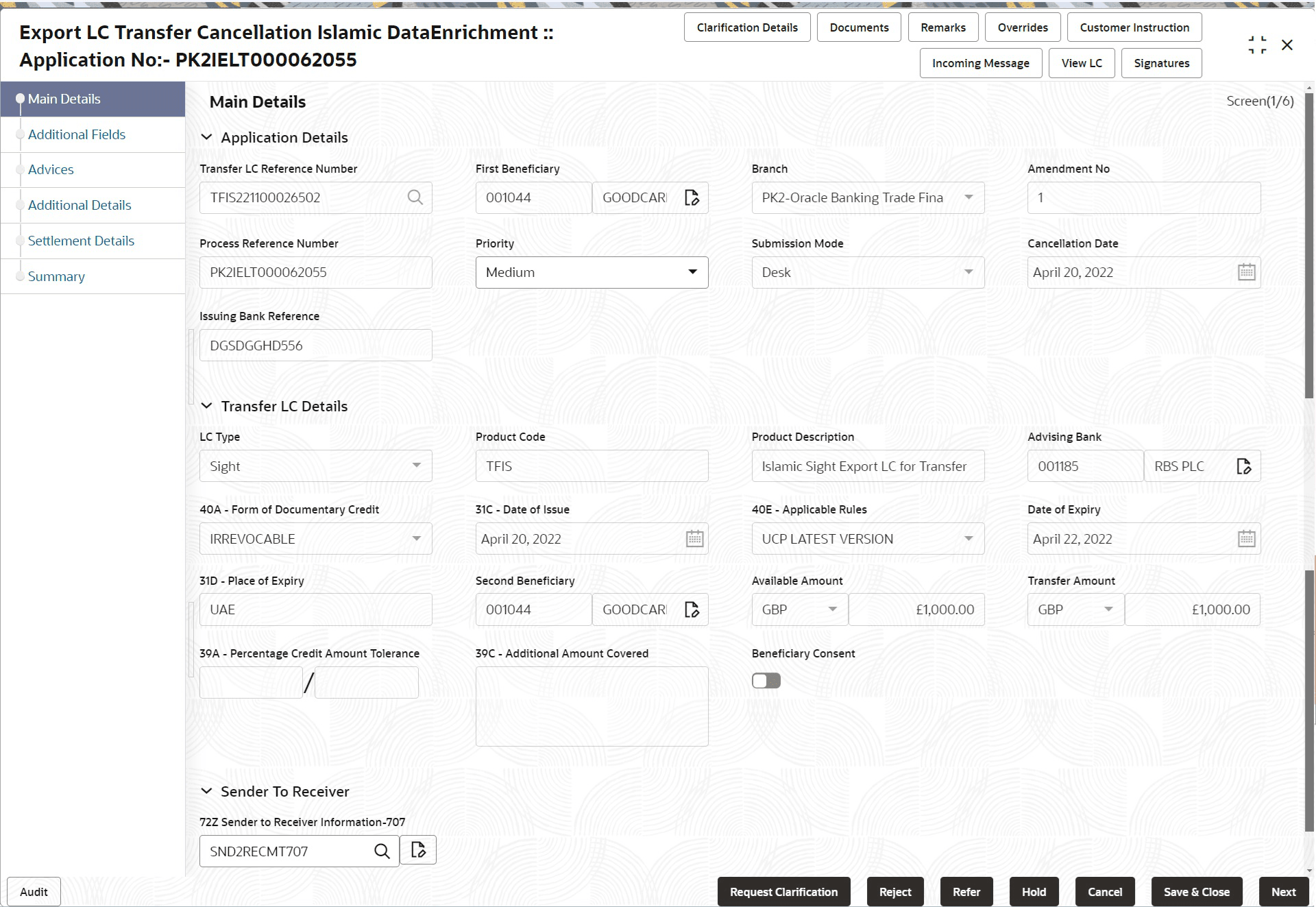Viewport: 1316px width, 907px height.
Task: Search 72Z Sender to Receiver Information
Action: [382, 851]
